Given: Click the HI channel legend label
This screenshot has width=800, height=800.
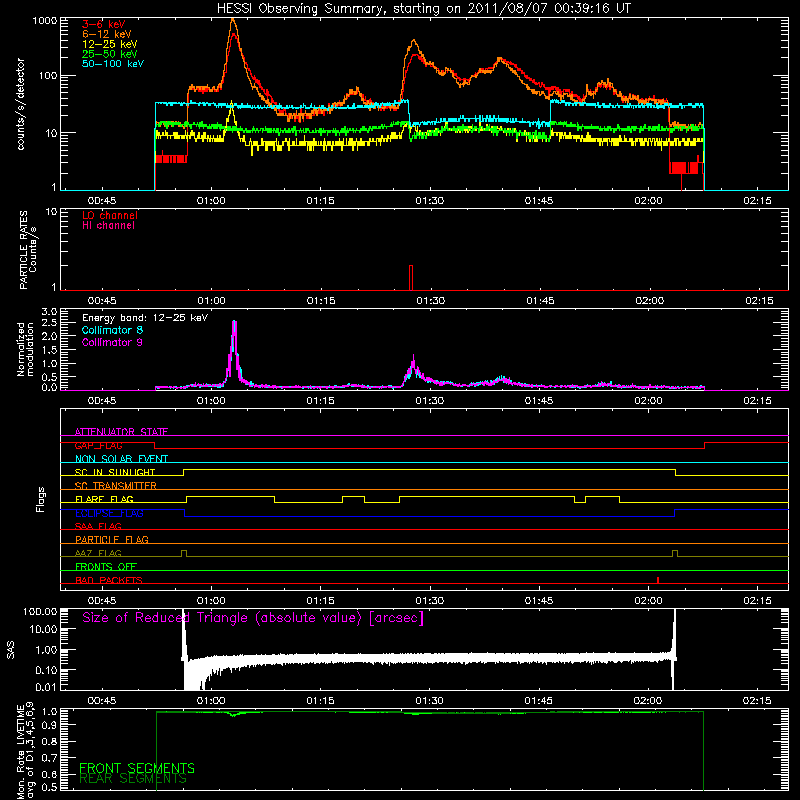Looking at the screenshot, I should [x=108, y=226].
